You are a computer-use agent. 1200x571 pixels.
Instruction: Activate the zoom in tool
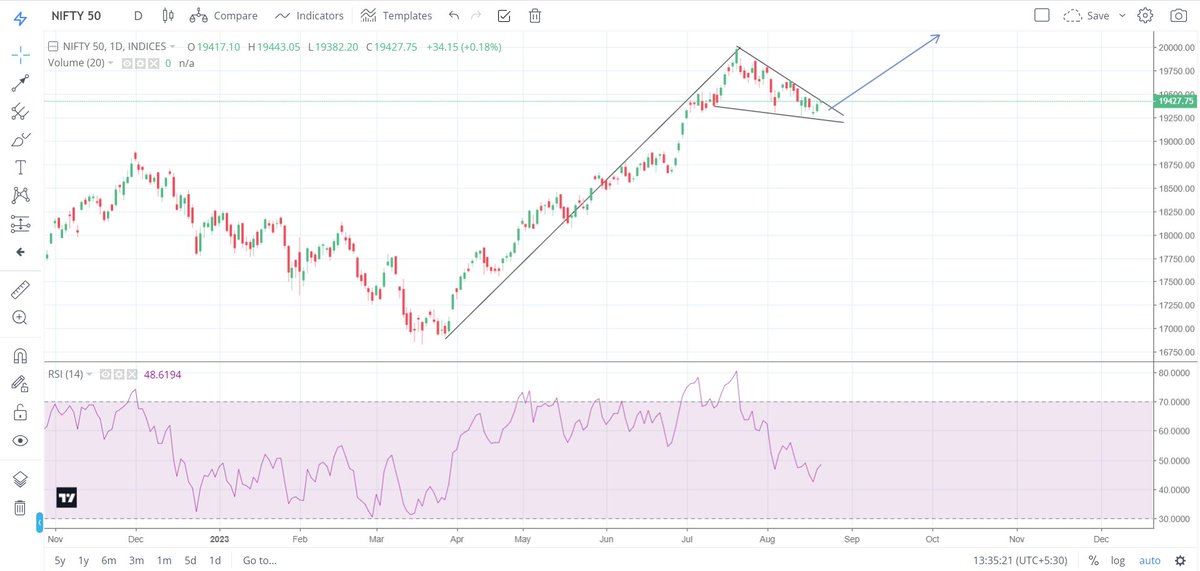coord(19,318)
